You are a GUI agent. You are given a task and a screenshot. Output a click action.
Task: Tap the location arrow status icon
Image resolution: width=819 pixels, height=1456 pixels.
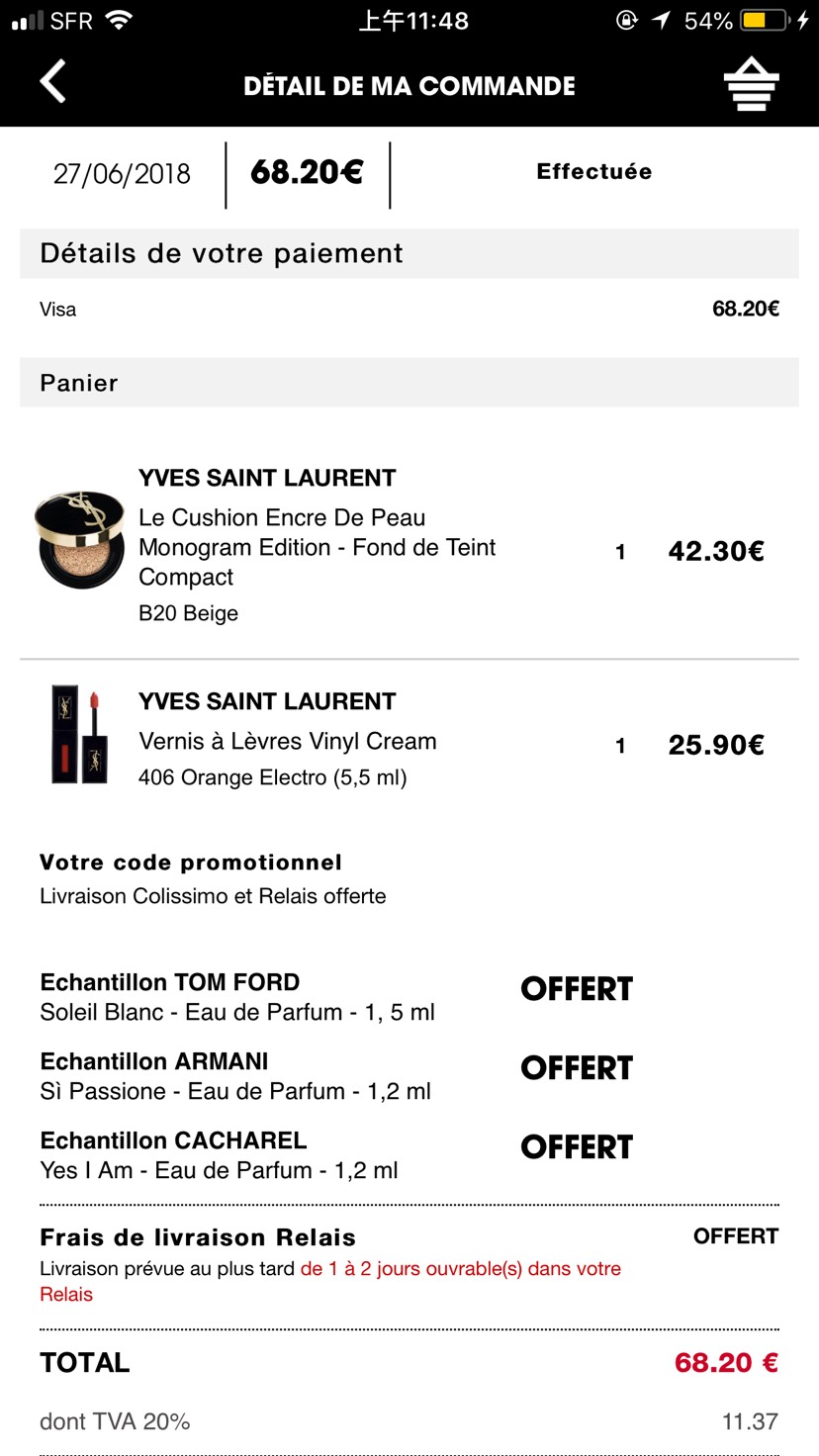tap(660, 21)
